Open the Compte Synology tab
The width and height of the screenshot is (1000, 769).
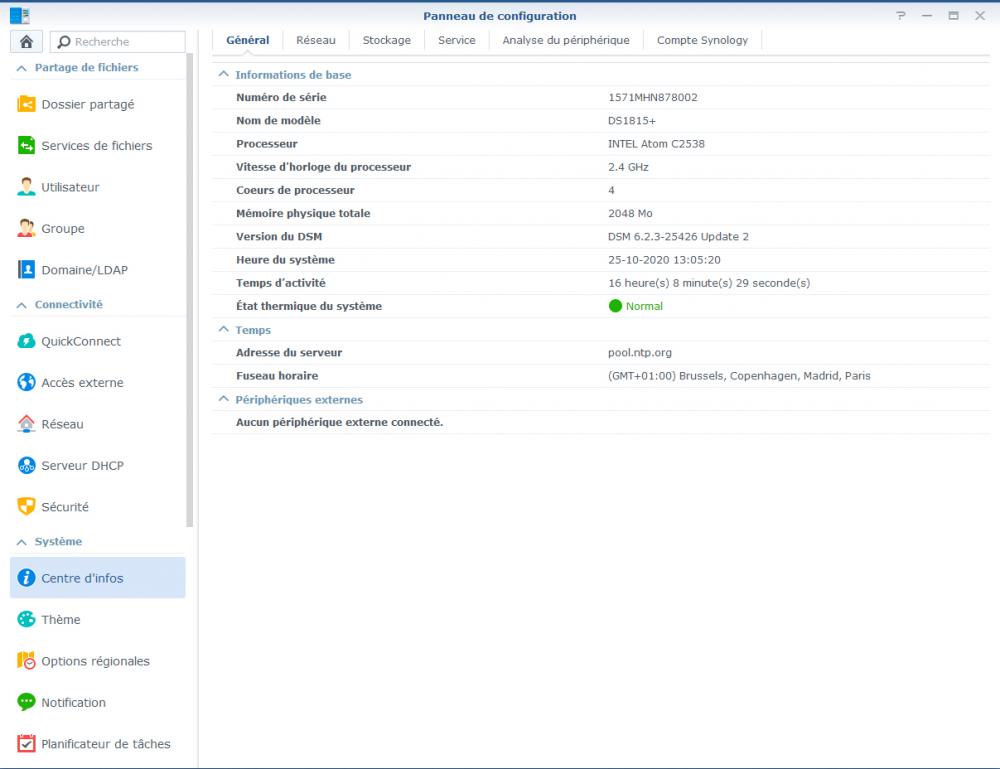coord(702,40)
